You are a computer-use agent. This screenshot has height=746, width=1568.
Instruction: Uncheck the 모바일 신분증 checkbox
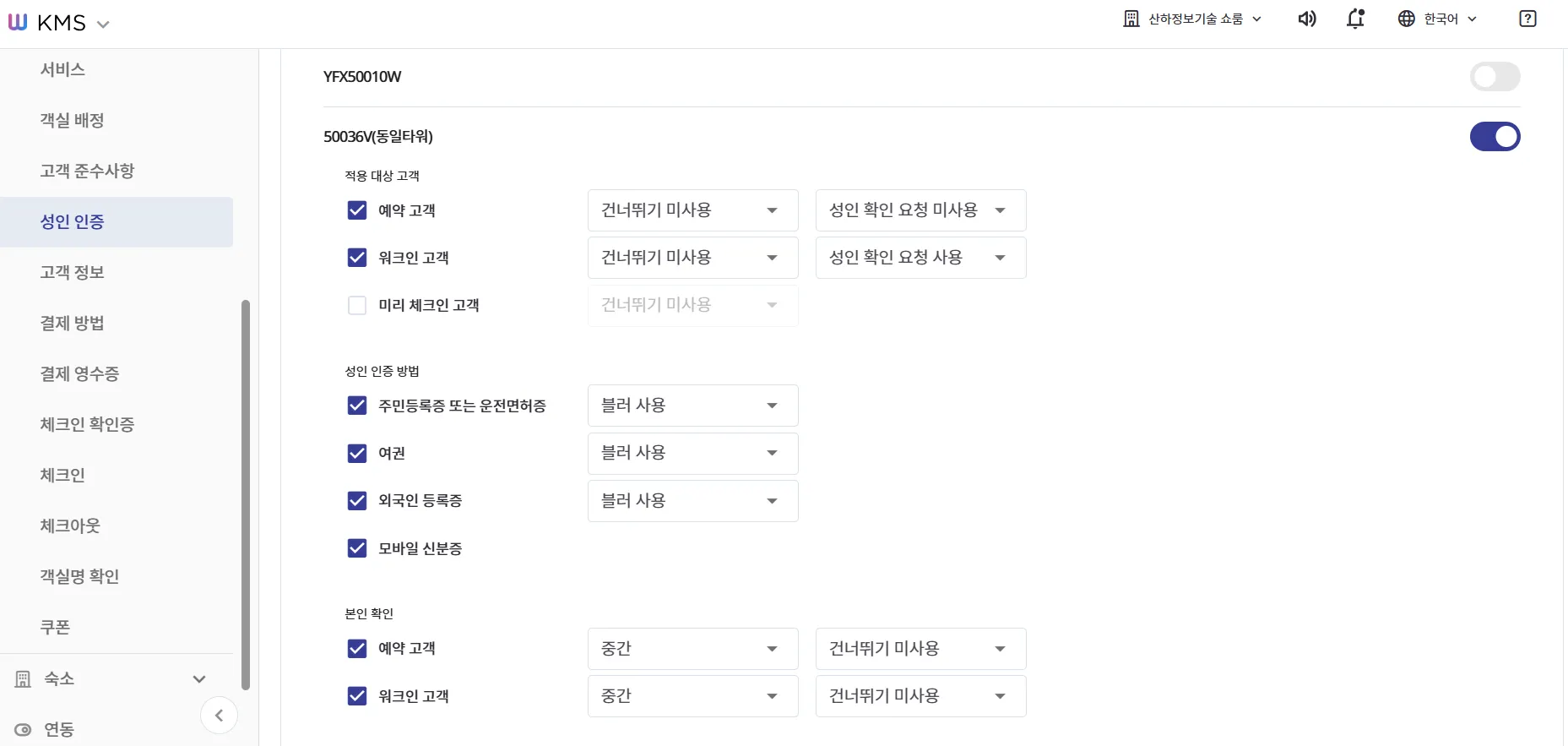(357, 549)
